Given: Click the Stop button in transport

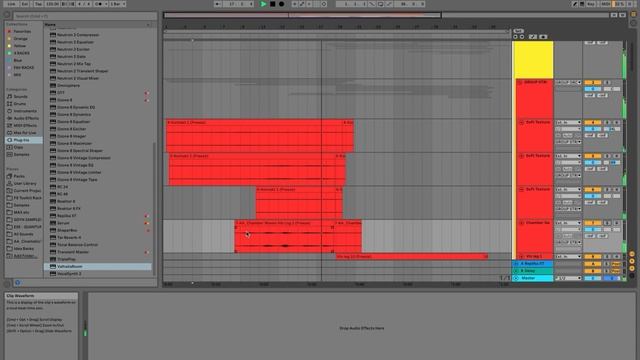Looking at the screenshot, I should [x=273, y=4].
